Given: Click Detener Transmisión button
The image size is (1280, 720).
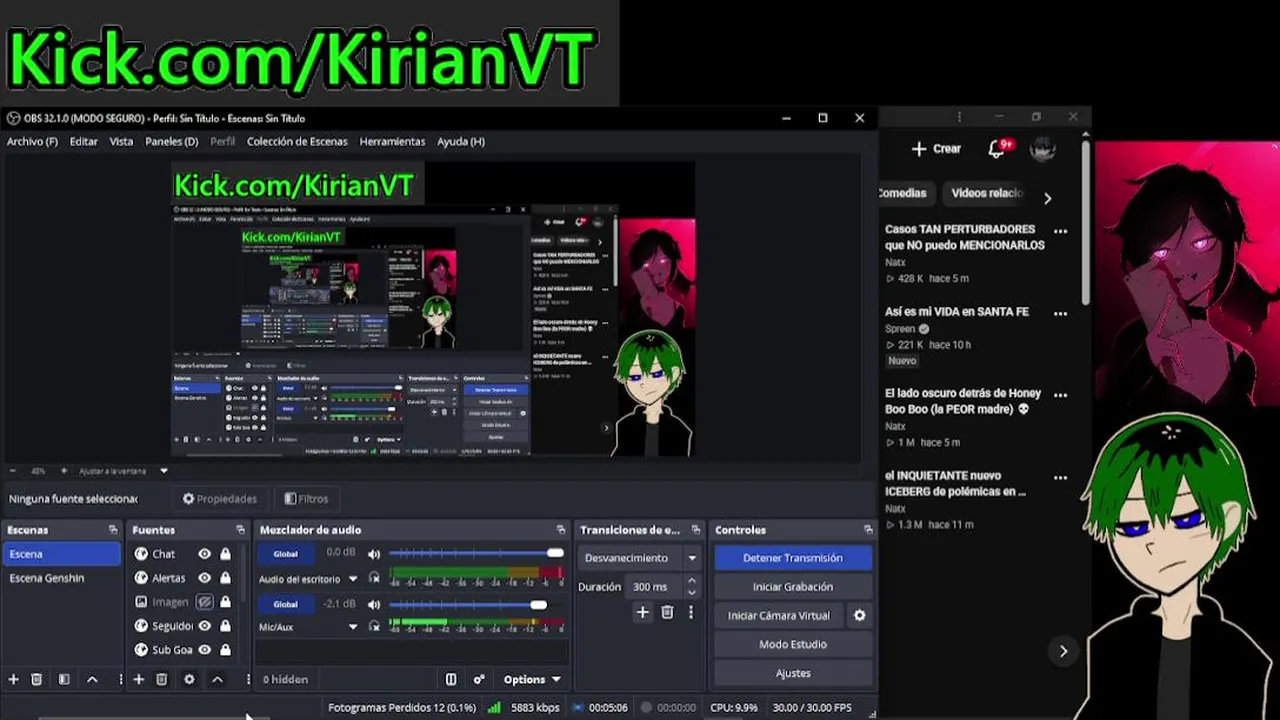Looking at the screenshot, I should [x=793, y=558].
